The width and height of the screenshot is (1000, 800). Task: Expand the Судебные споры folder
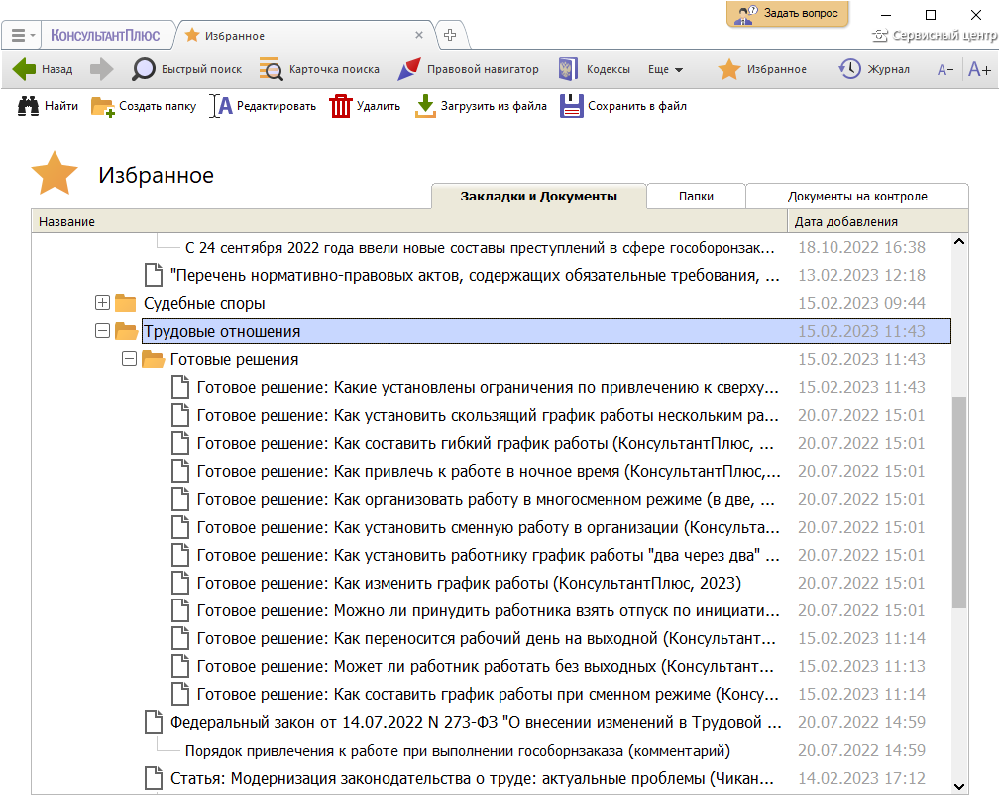[102, 303]
